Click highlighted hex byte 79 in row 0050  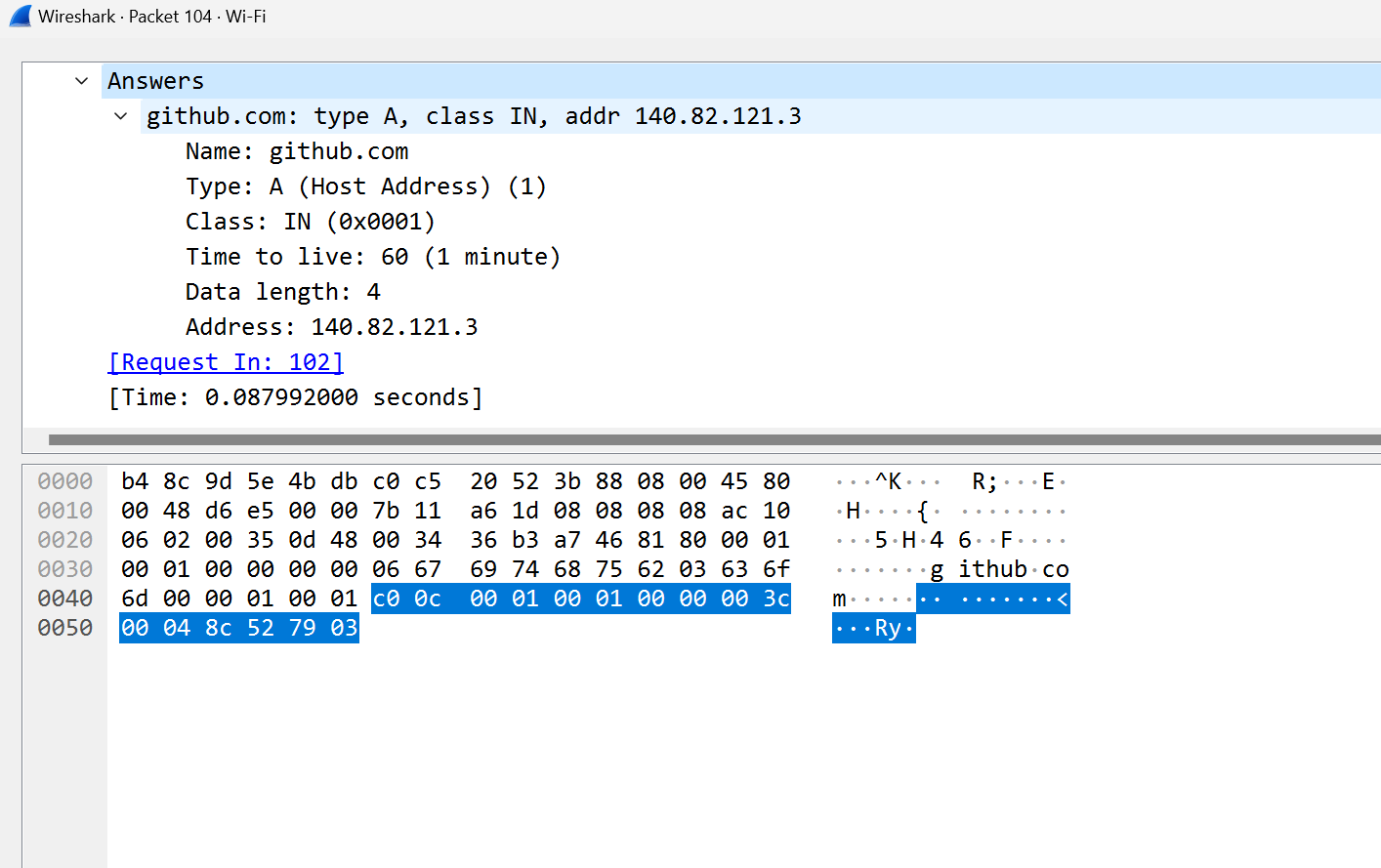pos(303,628)
